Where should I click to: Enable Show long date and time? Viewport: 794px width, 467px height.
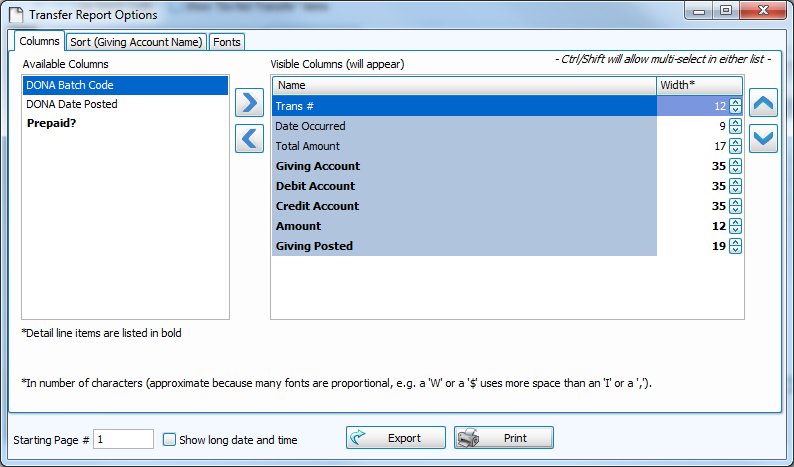[x=169, y=439]
